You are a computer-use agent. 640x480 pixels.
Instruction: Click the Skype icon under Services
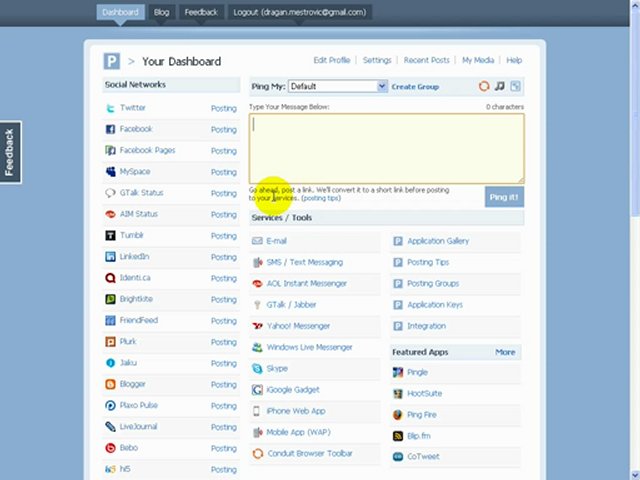tap(257, 369)
